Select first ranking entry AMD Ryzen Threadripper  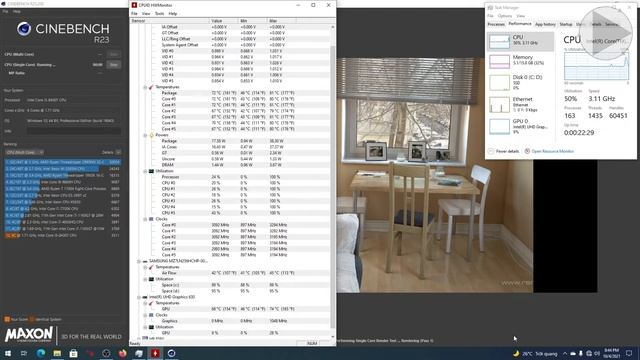coord(63,162)
